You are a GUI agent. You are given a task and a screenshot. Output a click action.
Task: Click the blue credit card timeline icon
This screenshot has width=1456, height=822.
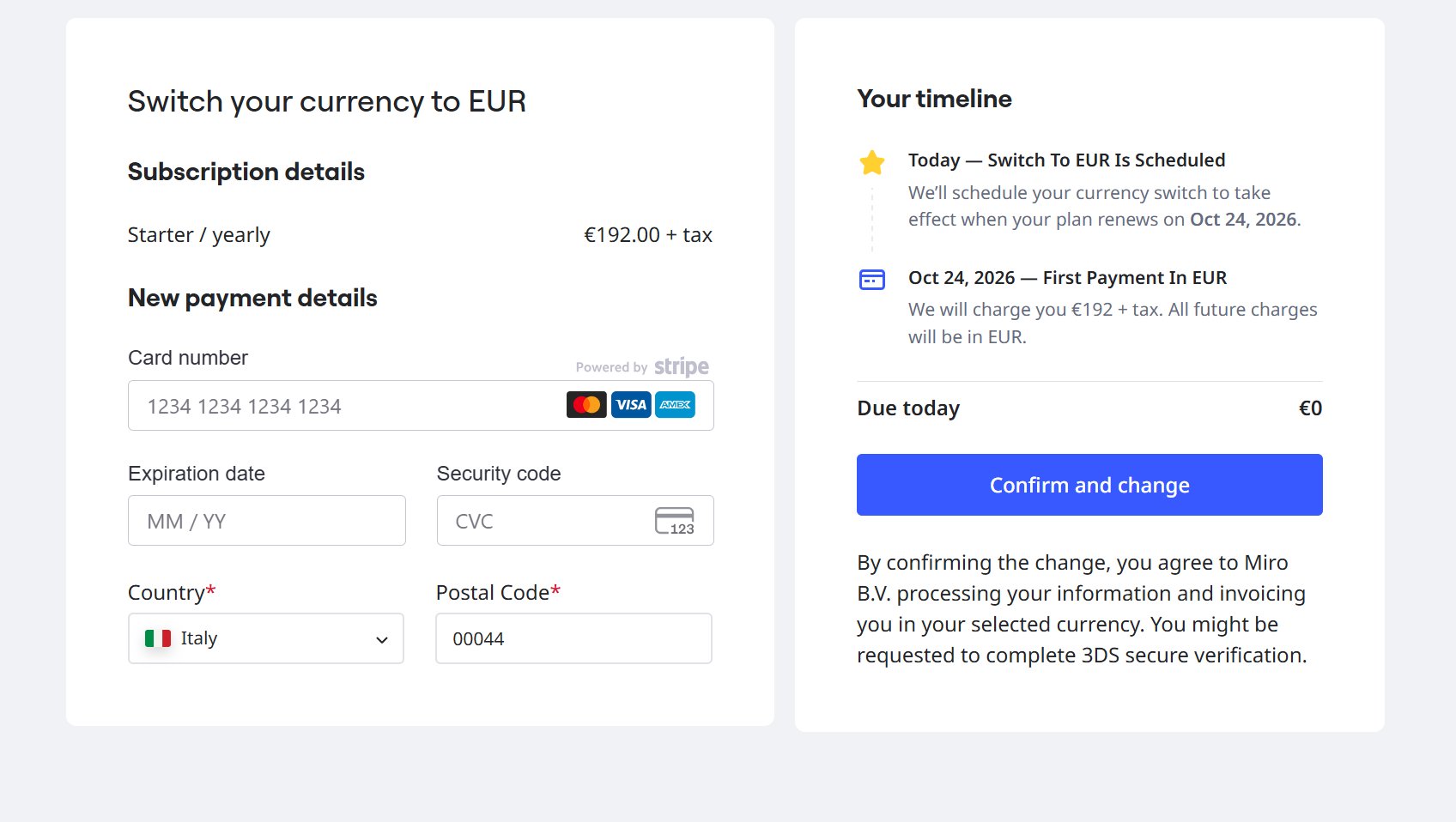[x=872, y=280]
